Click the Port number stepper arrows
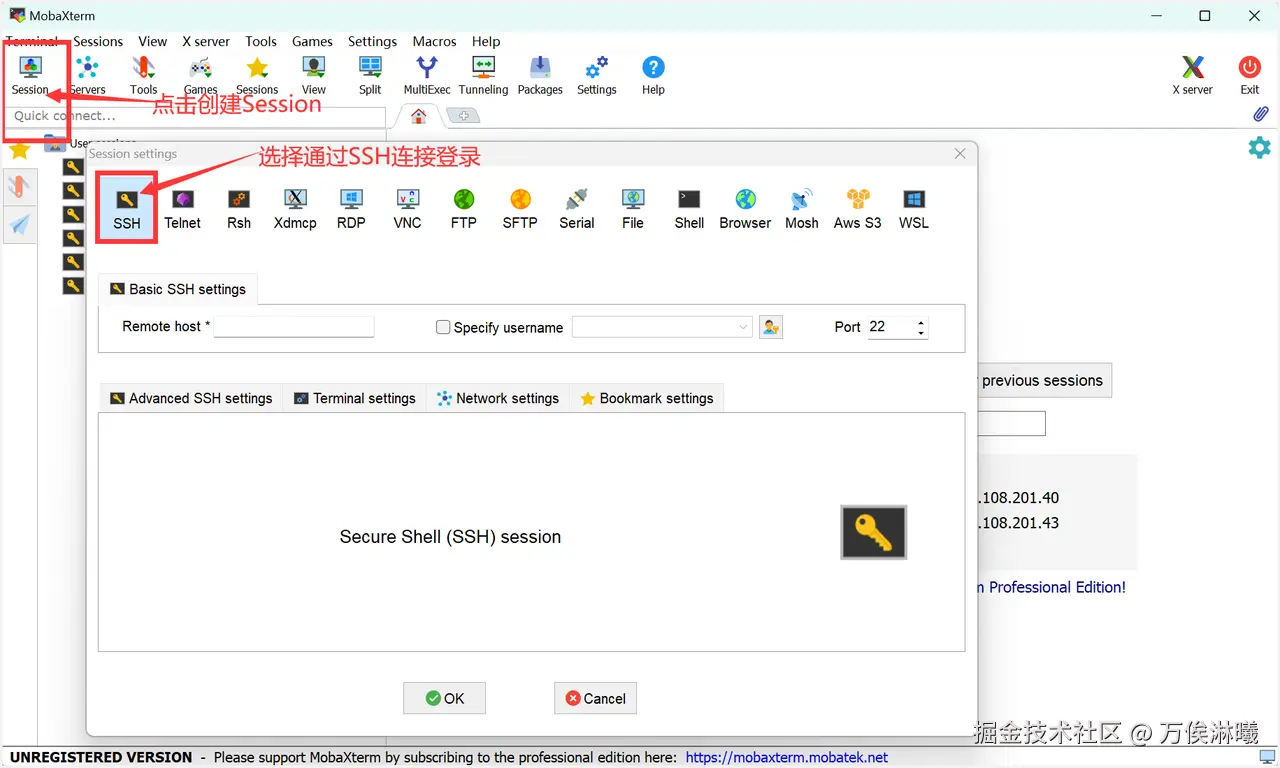Image resolution: width=1280 pixels, height=768 pixels. click(x=921, y=327)
